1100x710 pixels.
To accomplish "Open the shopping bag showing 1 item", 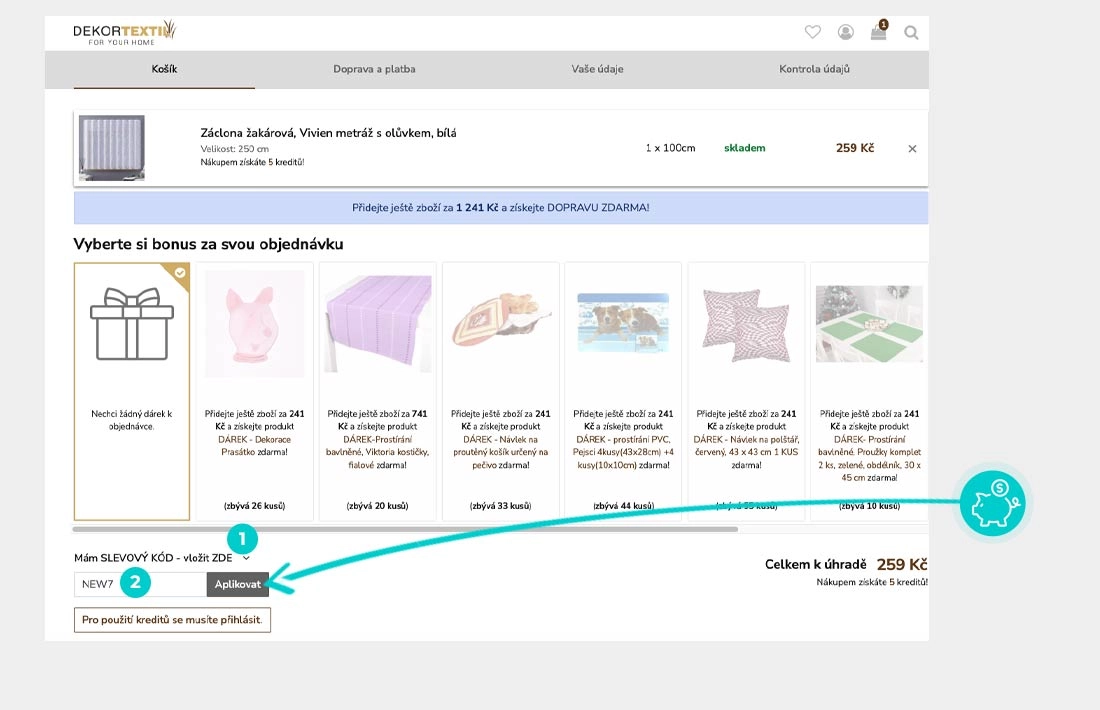I will 878,32.
